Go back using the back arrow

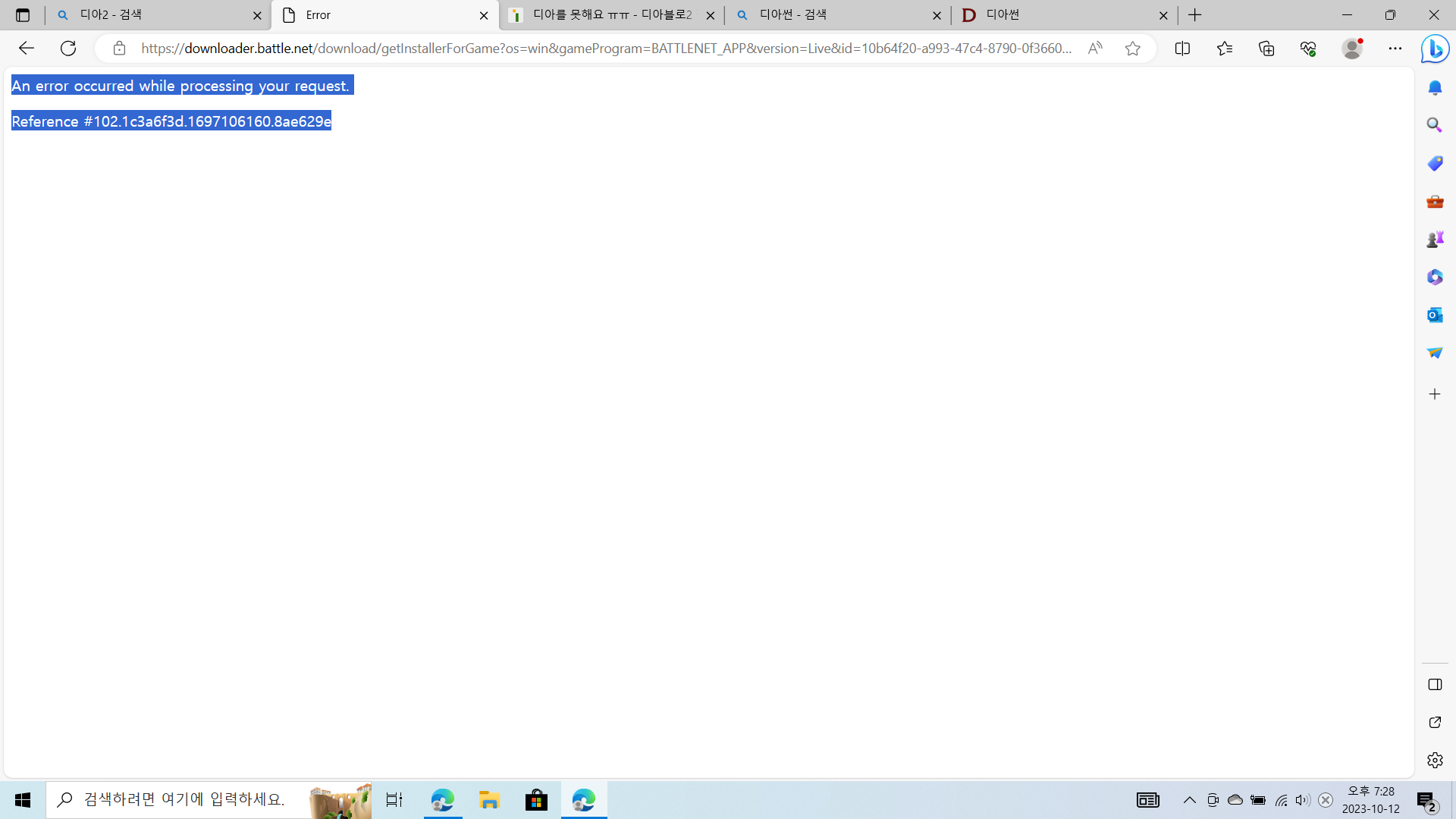point(27,49)
